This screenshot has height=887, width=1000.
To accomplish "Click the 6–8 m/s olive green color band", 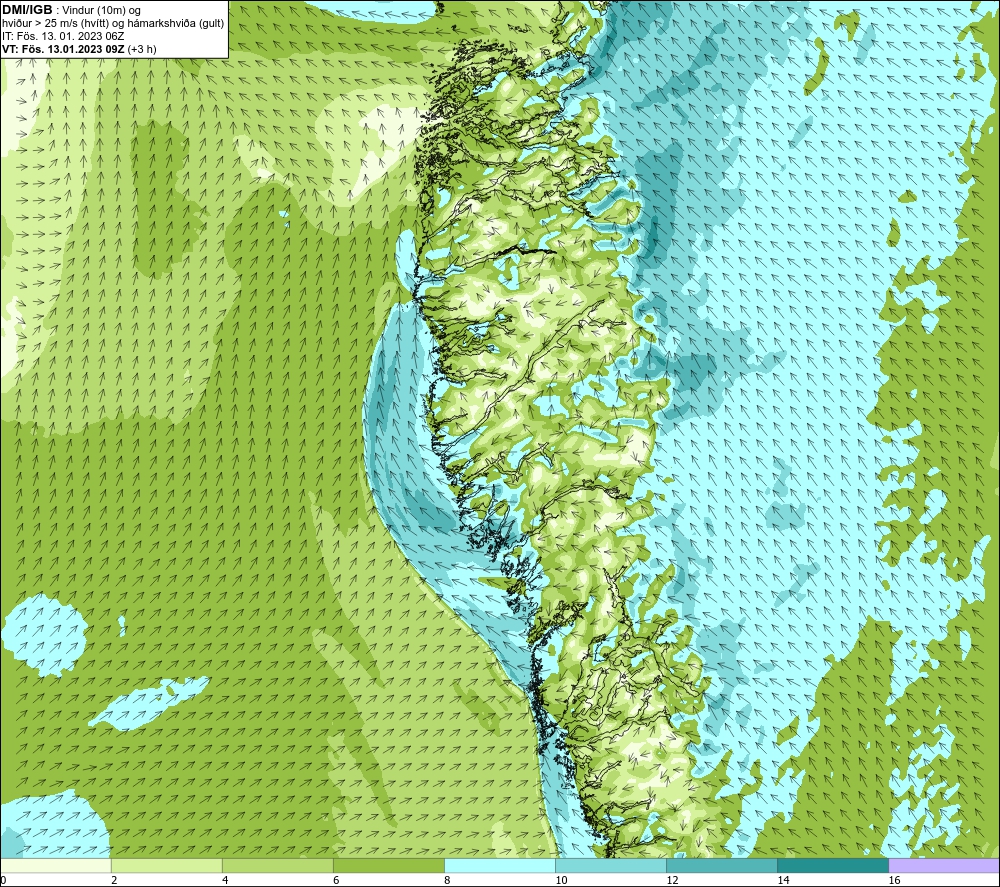I will [x=388, y=865].
